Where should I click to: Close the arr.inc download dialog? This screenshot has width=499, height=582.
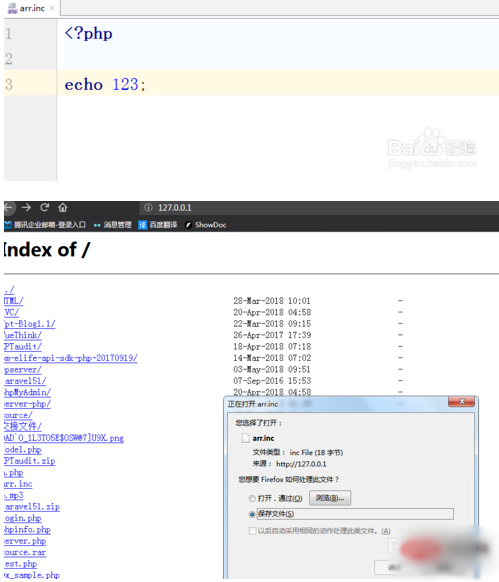coord(462,402)
